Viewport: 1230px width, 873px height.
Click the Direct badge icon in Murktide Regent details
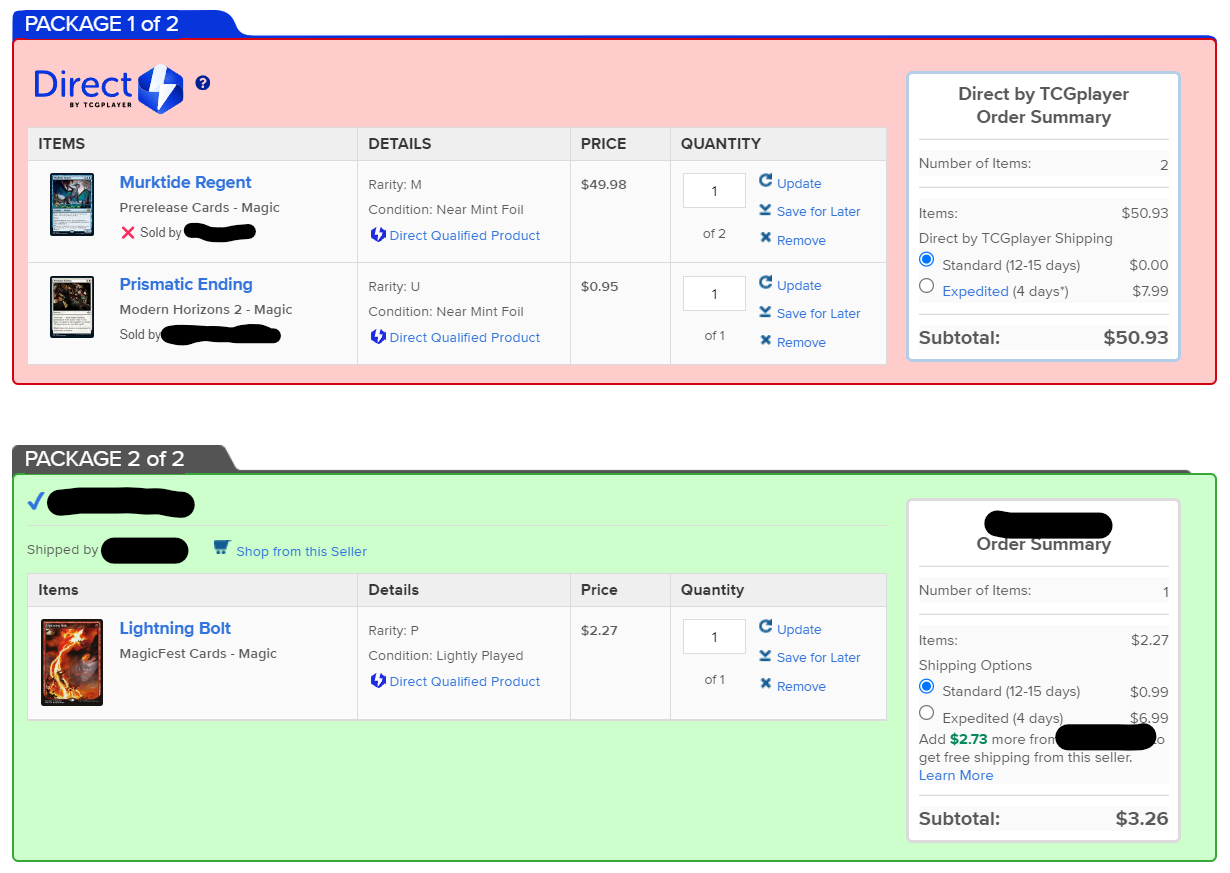(x=378, y=235)
